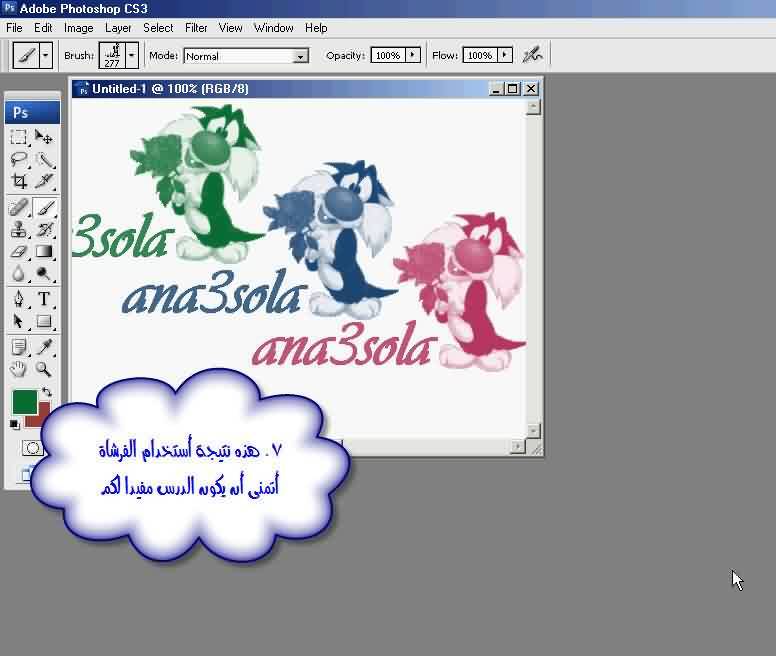Image resolution: width=776 pixels, height=656 pixels.
Task: Select the Brush tool in toolbox
Action: [x=44, y=208]
